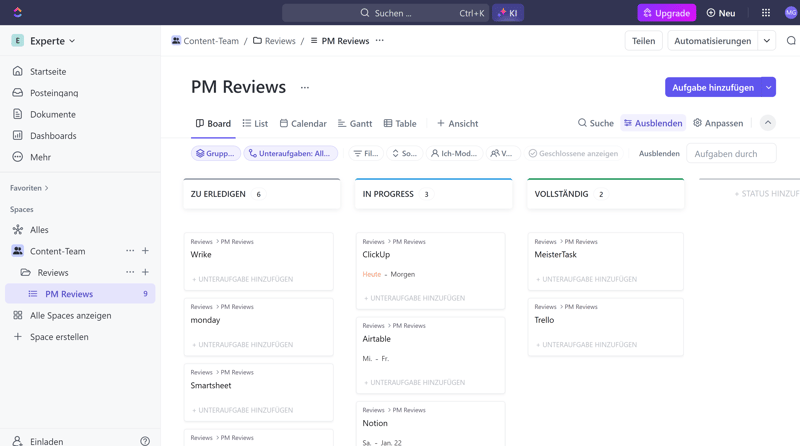Focus the Suchen search field
This screenshot has height=446, width=800.
(x=386, y=13)
